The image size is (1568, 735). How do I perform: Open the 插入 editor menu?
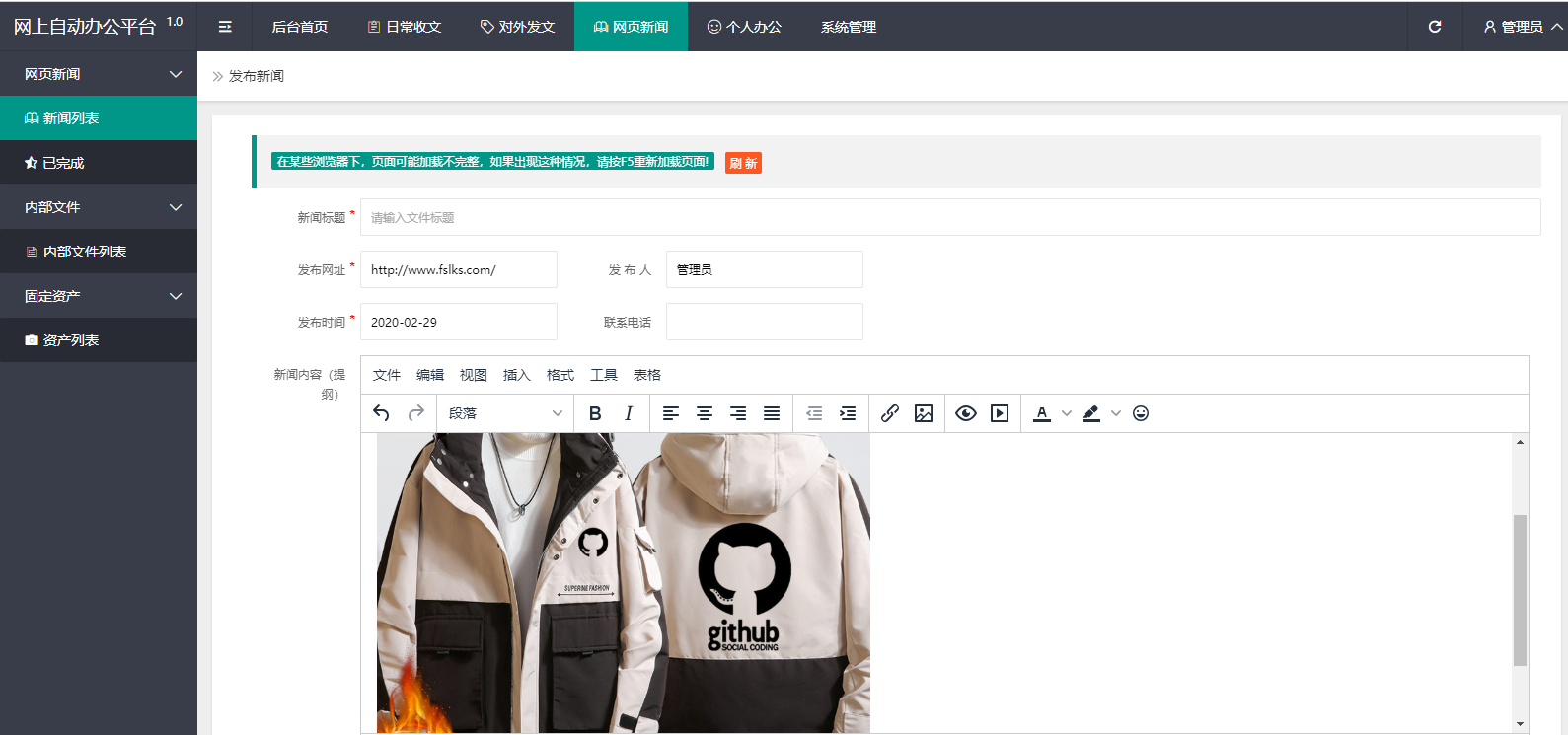pos(516,375)
